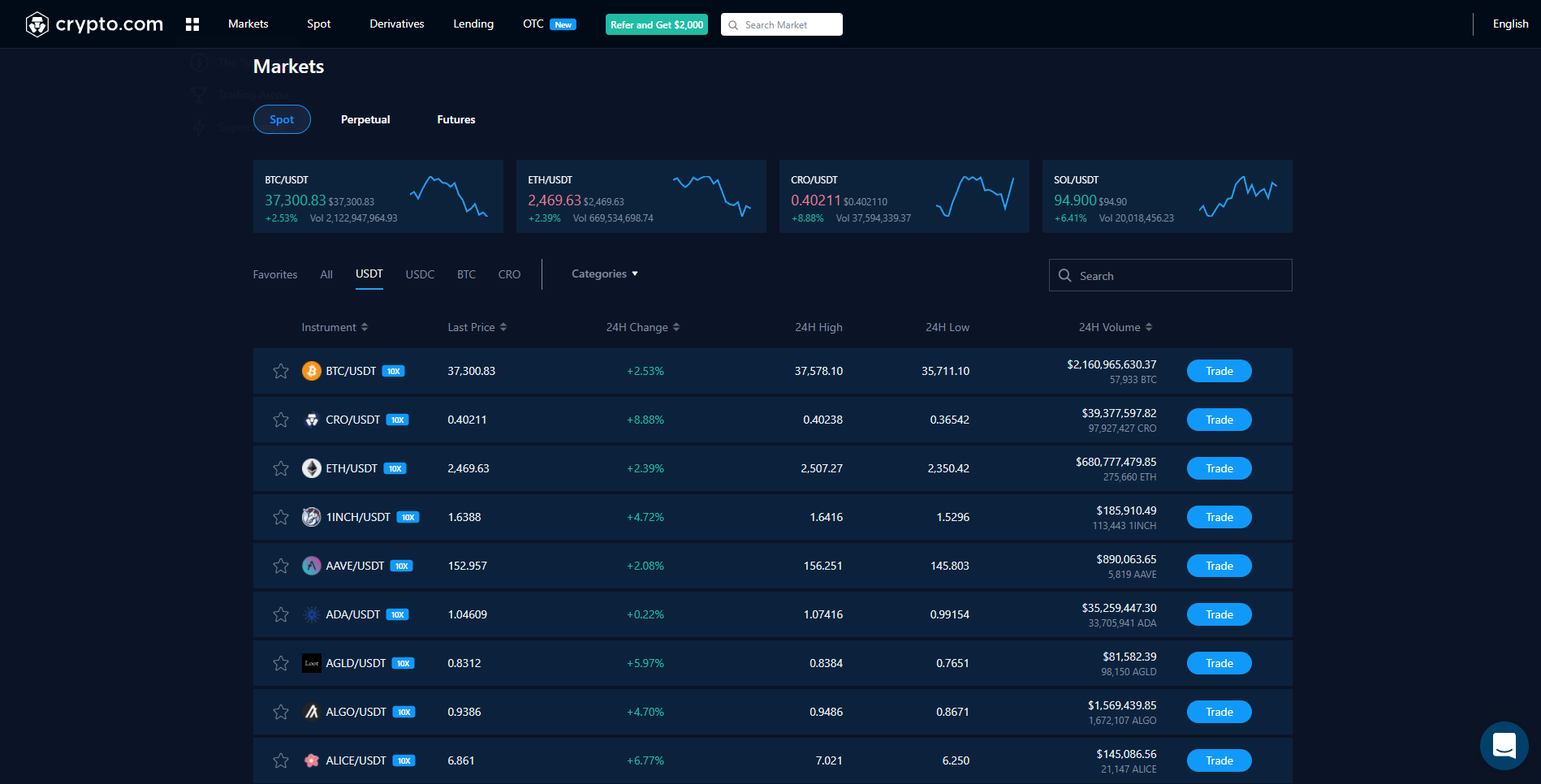
Task: Favorite ETH/USDT with the star
Action: [x=281, y=468]
